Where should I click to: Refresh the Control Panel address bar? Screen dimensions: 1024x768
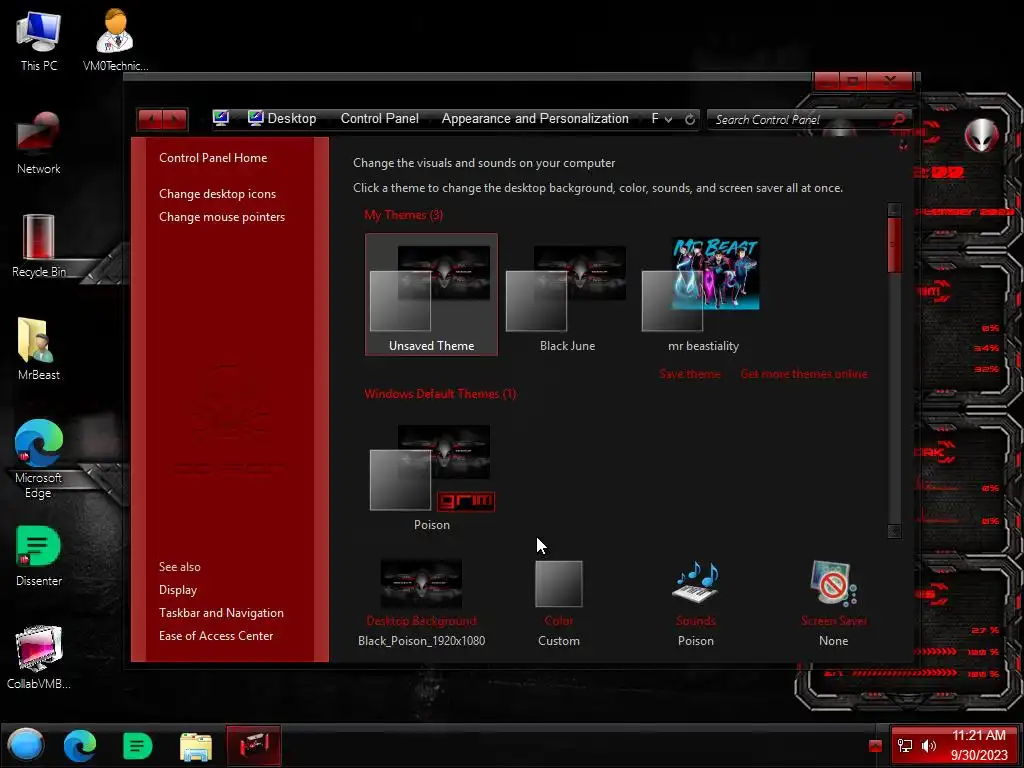point(690,120)
